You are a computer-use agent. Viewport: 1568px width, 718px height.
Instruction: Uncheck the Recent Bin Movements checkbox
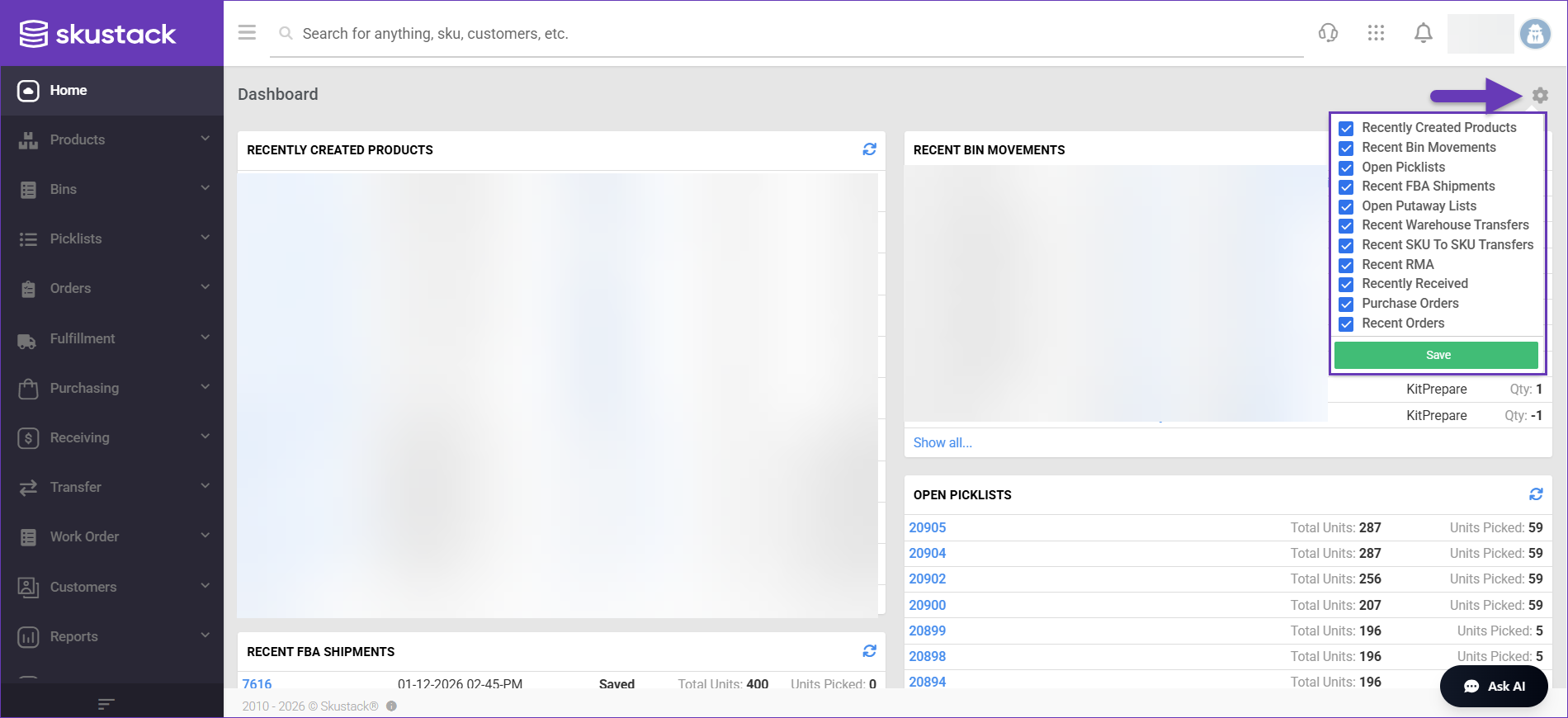[1346, 148]
